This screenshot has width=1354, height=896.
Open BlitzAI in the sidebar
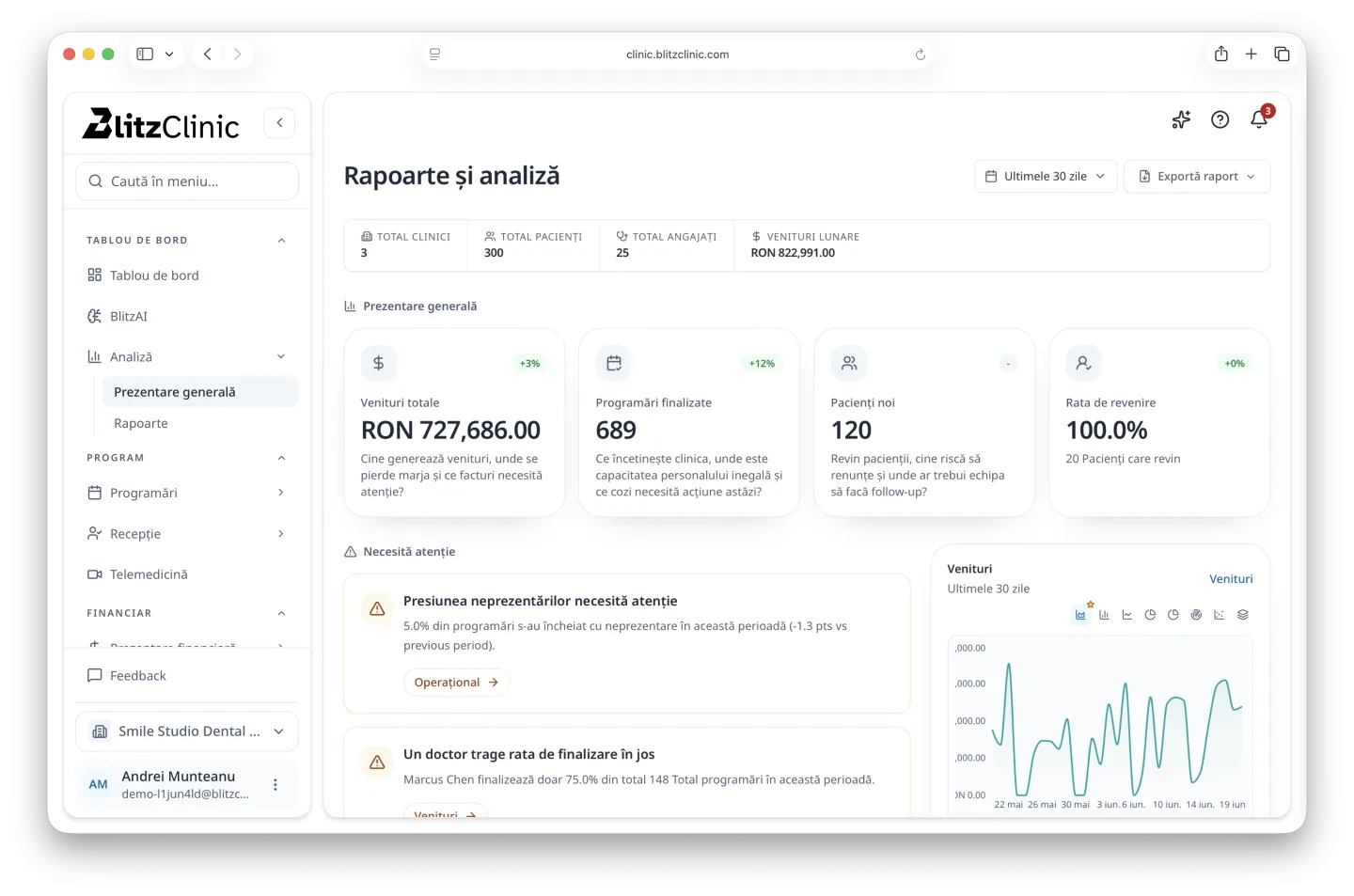click(187, 316)
